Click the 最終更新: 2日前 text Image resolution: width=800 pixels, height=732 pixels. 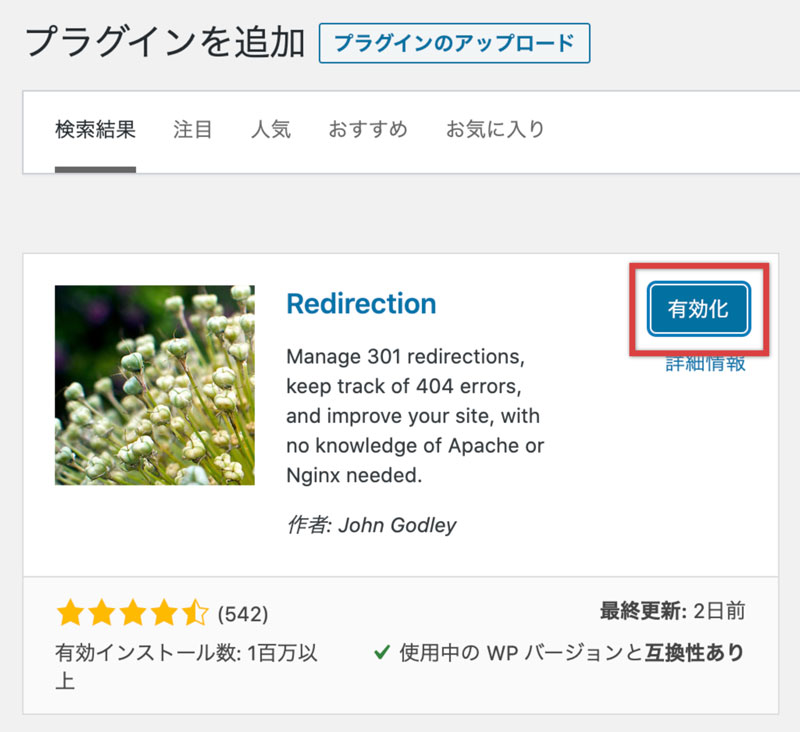click(672, 611)
